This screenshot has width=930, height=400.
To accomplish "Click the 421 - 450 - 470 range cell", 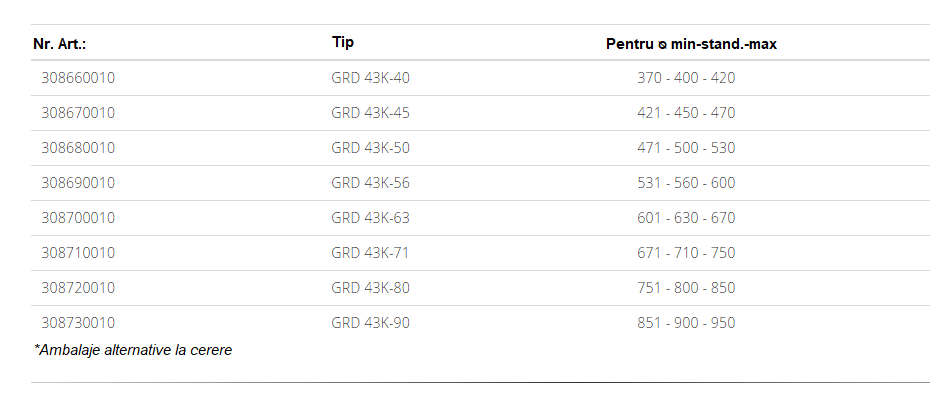I will [x=686, y=113].
